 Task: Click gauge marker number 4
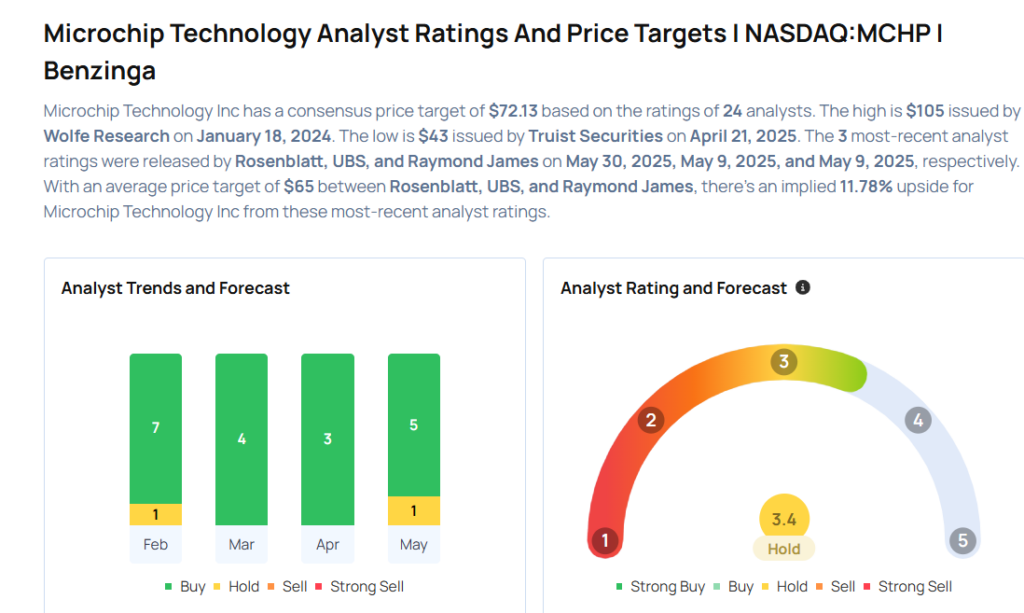(917, 420)
